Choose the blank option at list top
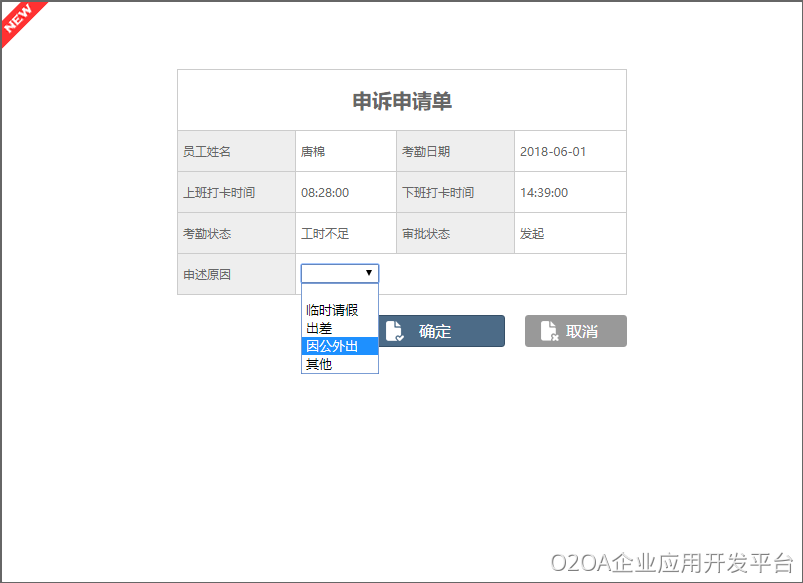 339,292
